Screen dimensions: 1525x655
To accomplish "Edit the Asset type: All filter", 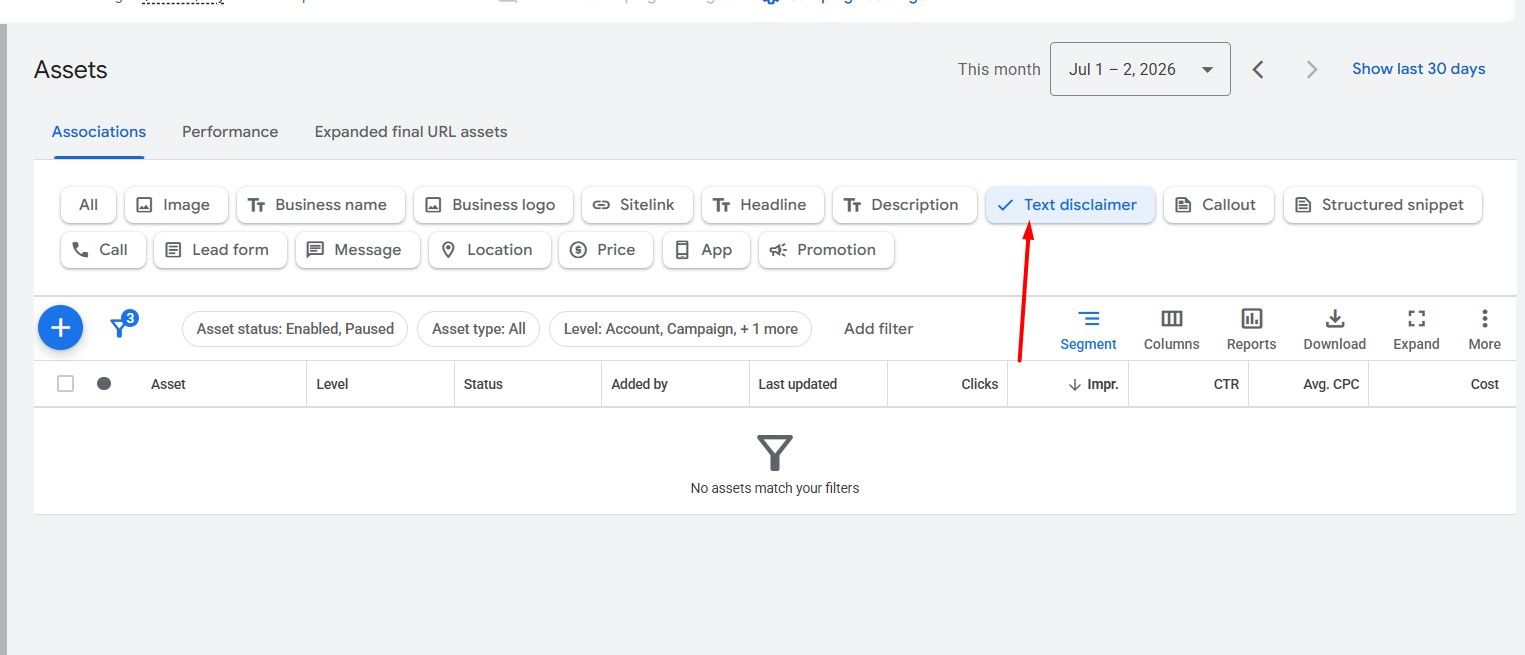I will click(479, 329).
